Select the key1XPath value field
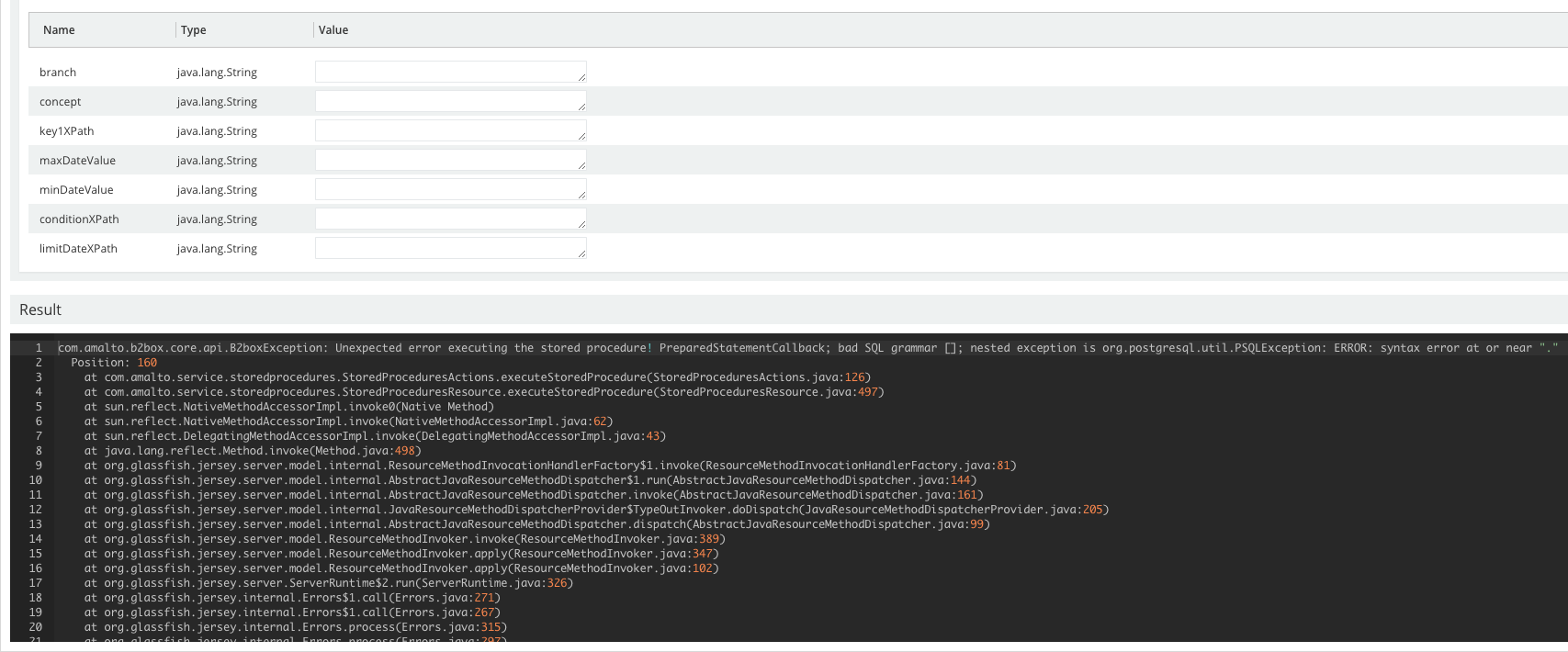 (450, 130)
